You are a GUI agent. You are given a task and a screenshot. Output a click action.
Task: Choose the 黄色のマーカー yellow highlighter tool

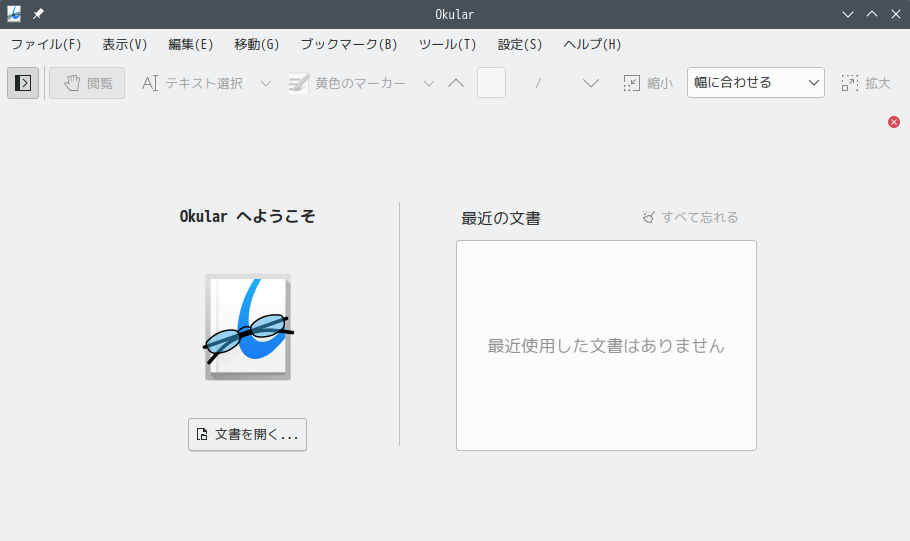347,83
